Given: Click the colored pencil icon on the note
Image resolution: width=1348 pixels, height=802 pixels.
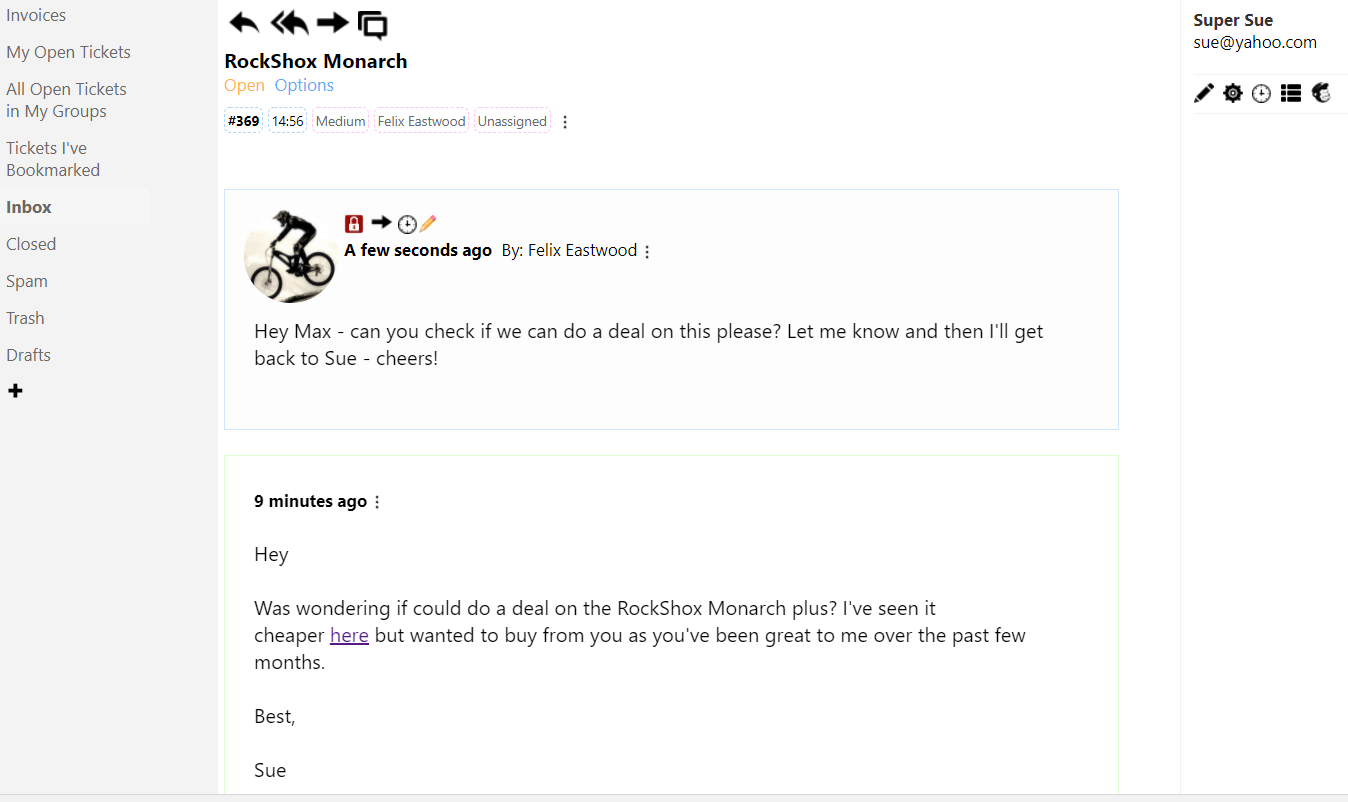Looking at the screenshot, I should coord(428,224).
